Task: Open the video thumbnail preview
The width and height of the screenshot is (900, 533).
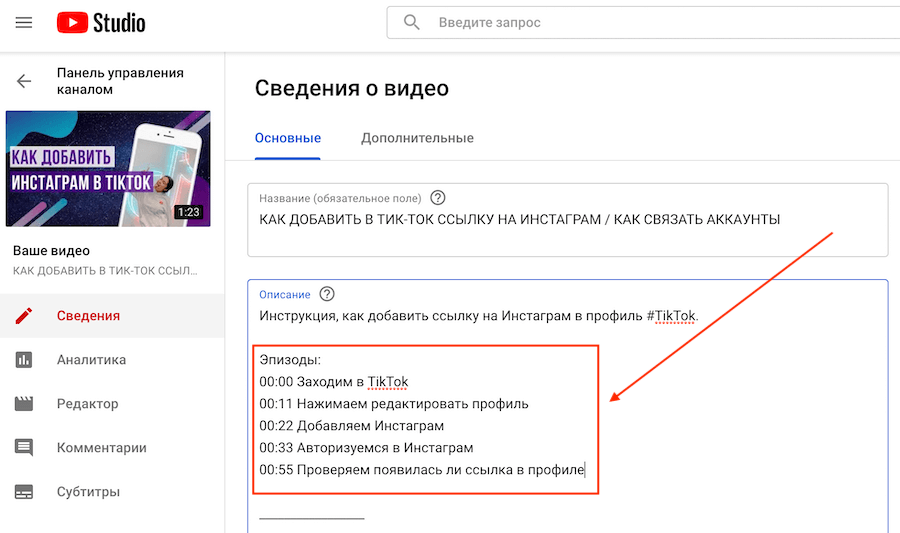Action: (108, 169)
